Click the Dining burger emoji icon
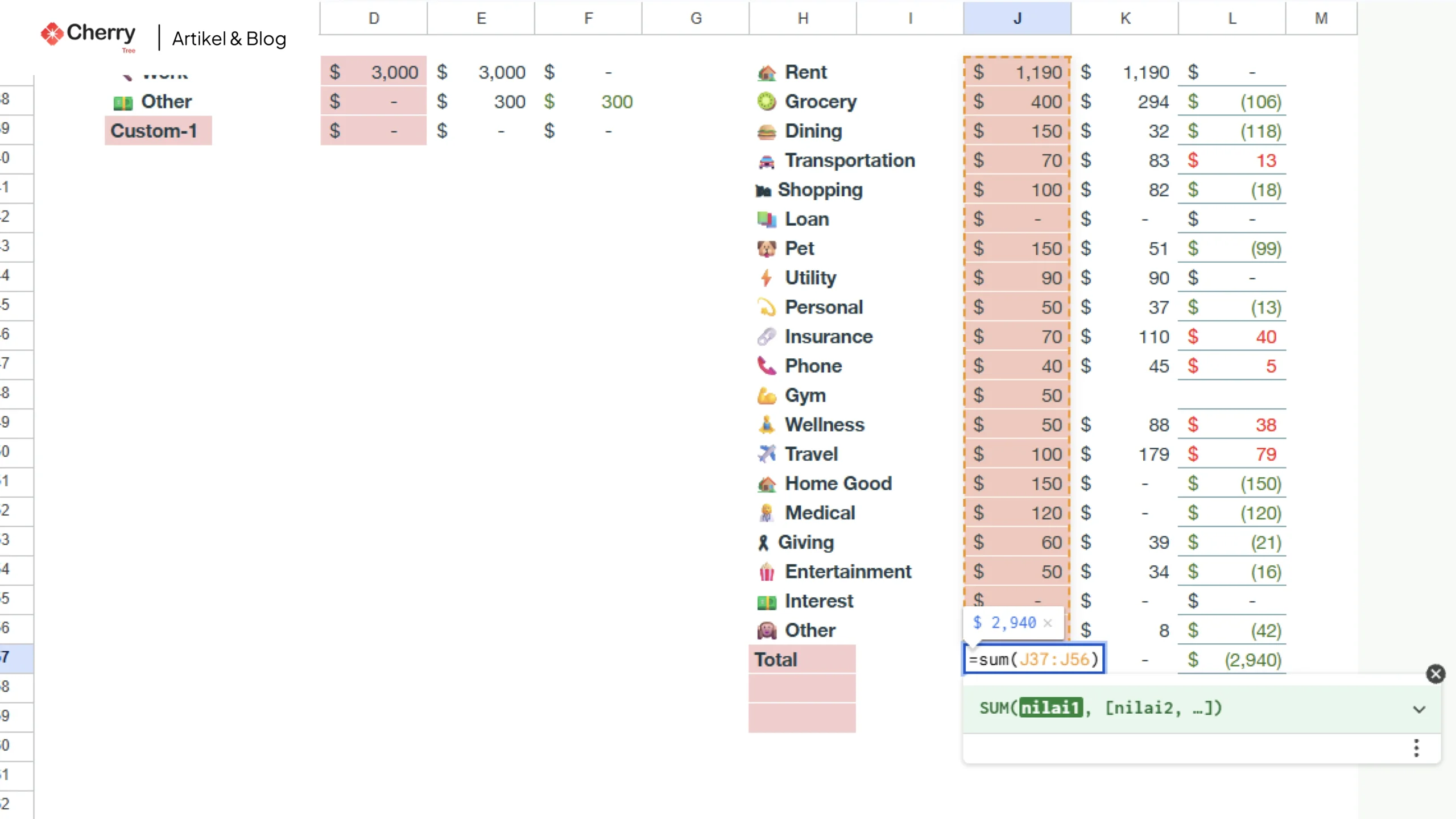Image resolution: width=1456 pixels, height=819 pixels. 767,131
